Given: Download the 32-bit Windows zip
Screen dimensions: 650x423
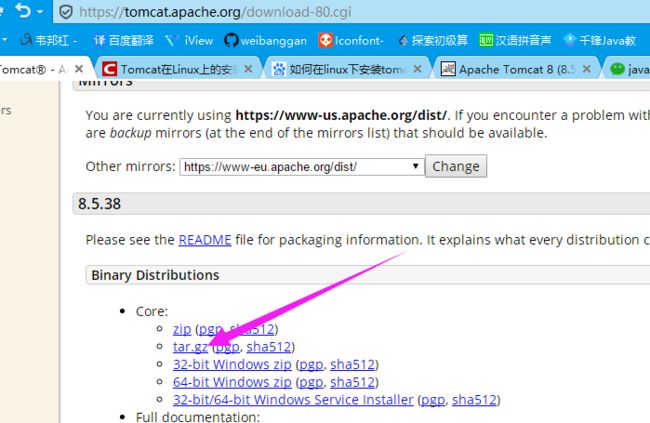Looking at the screenshot, I should coord(232,365).
